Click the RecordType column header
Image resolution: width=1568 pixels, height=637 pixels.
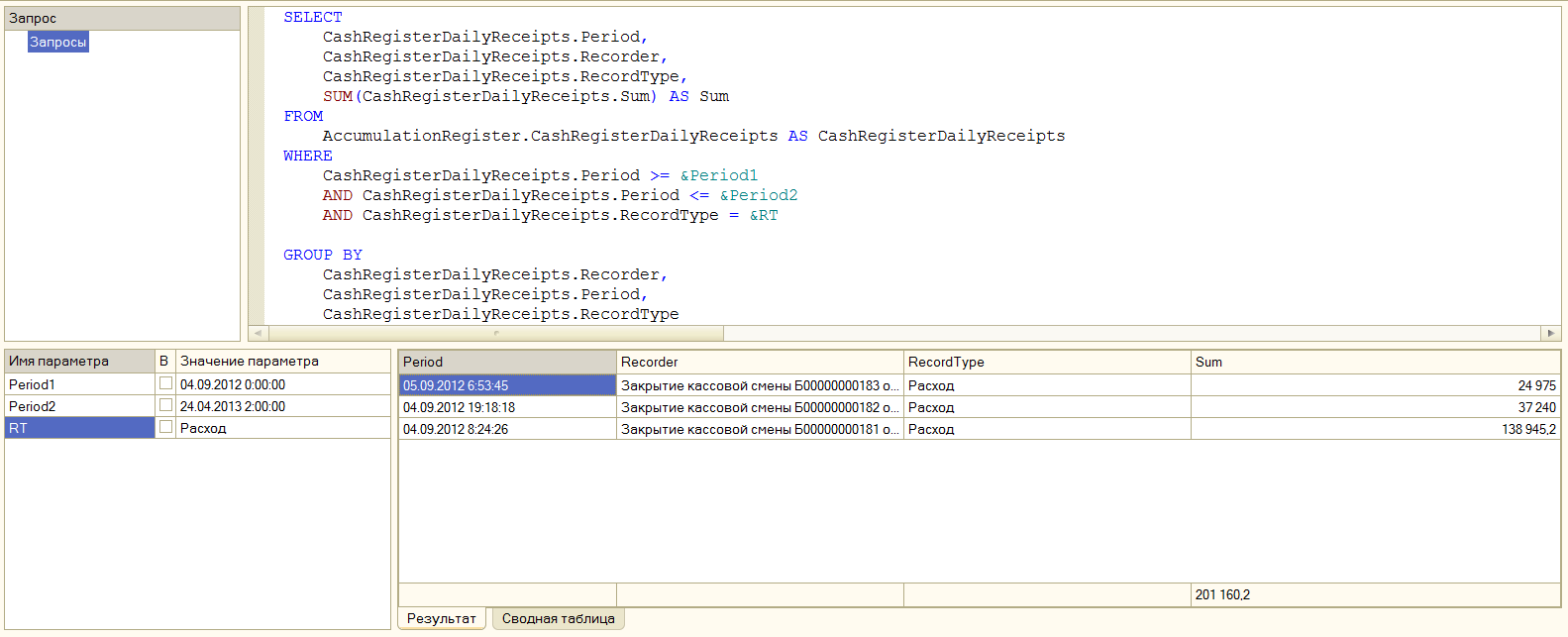click(x=1046, y=362)
